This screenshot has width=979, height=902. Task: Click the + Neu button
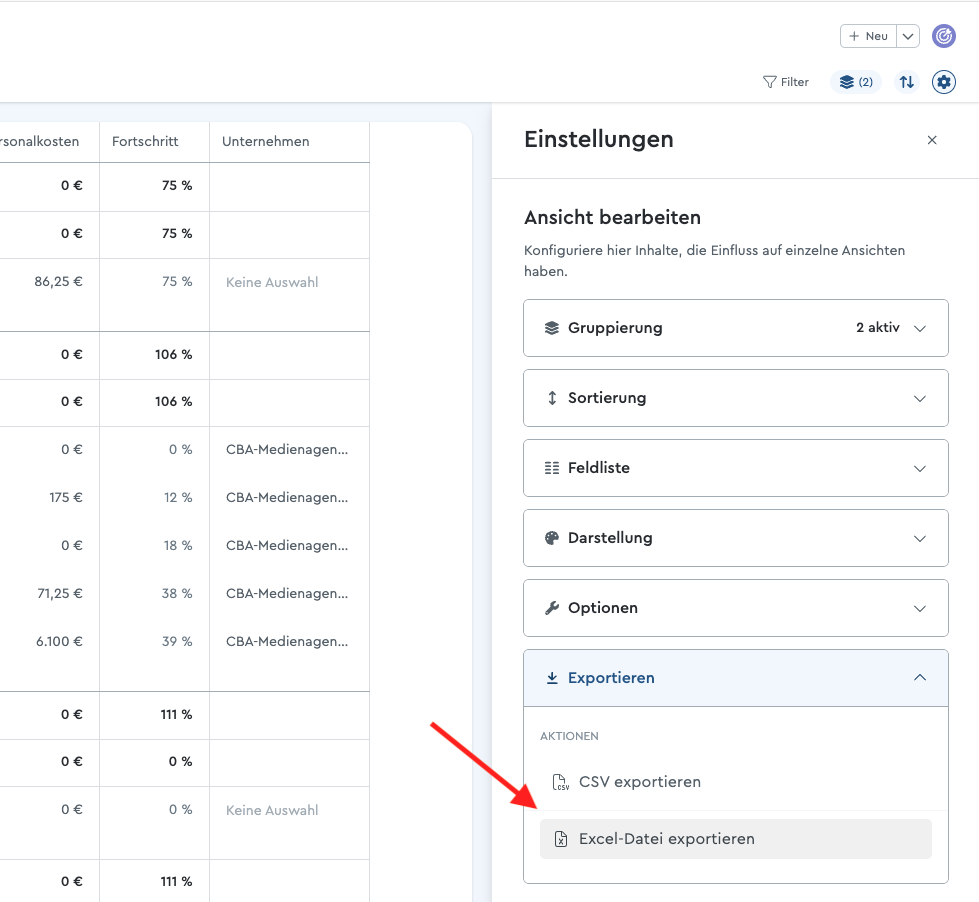tap(868, 36)
